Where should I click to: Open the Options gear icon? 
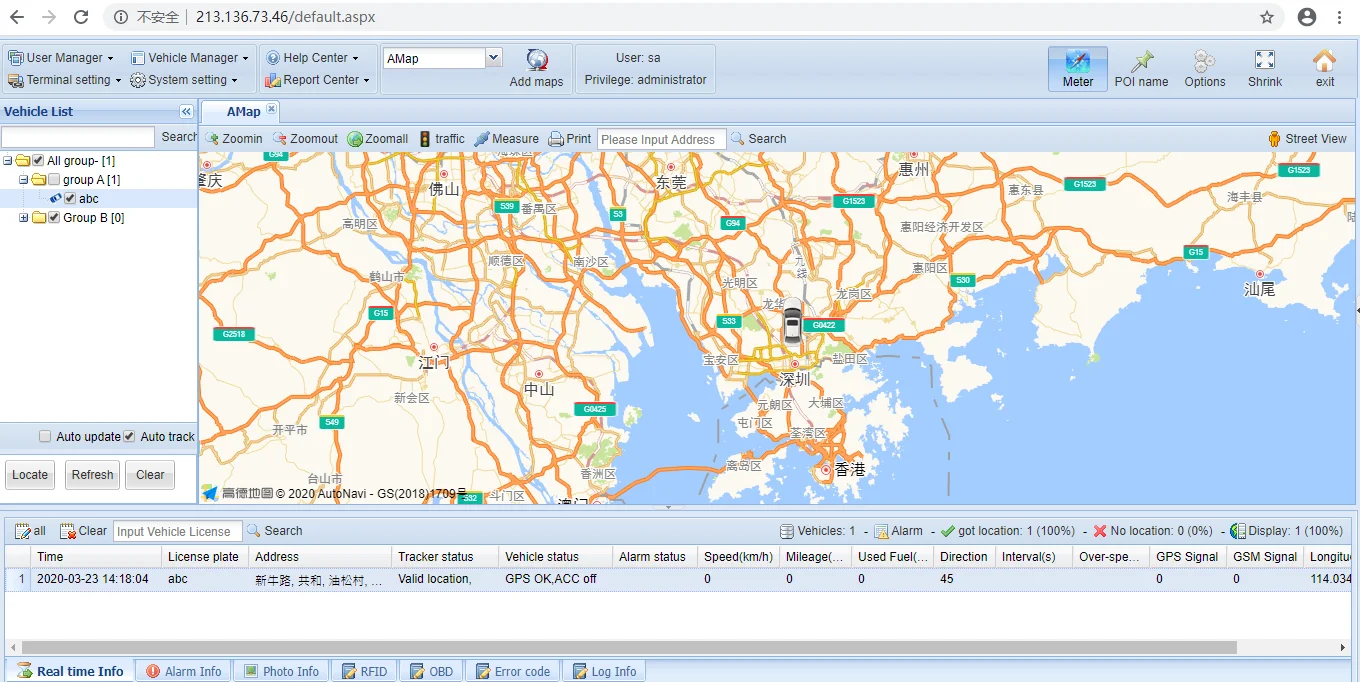click(1204, 61)
